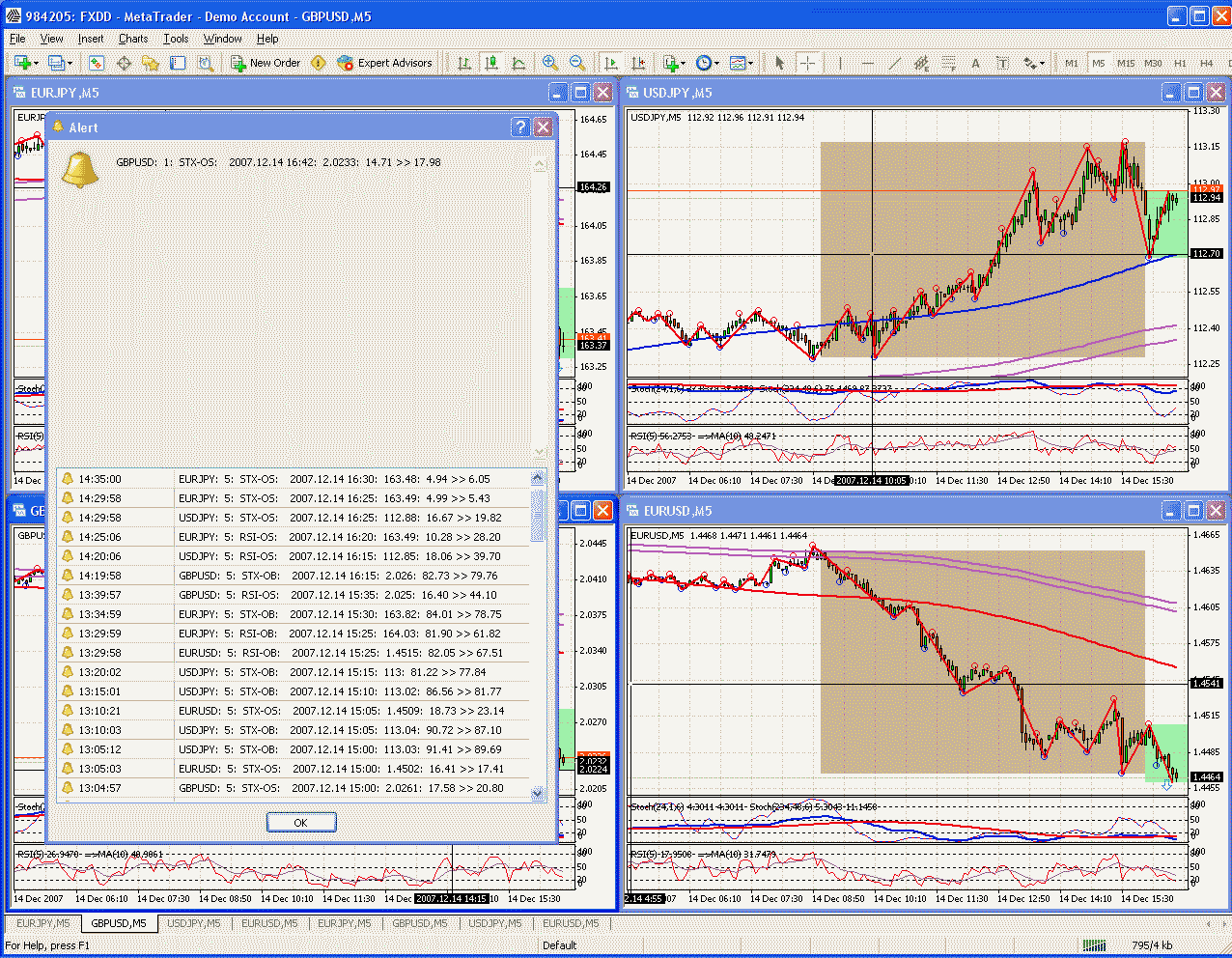1232x958 pixels.
Task: Toggle the Expert Advisors button
Action: (x=384, y=63)
